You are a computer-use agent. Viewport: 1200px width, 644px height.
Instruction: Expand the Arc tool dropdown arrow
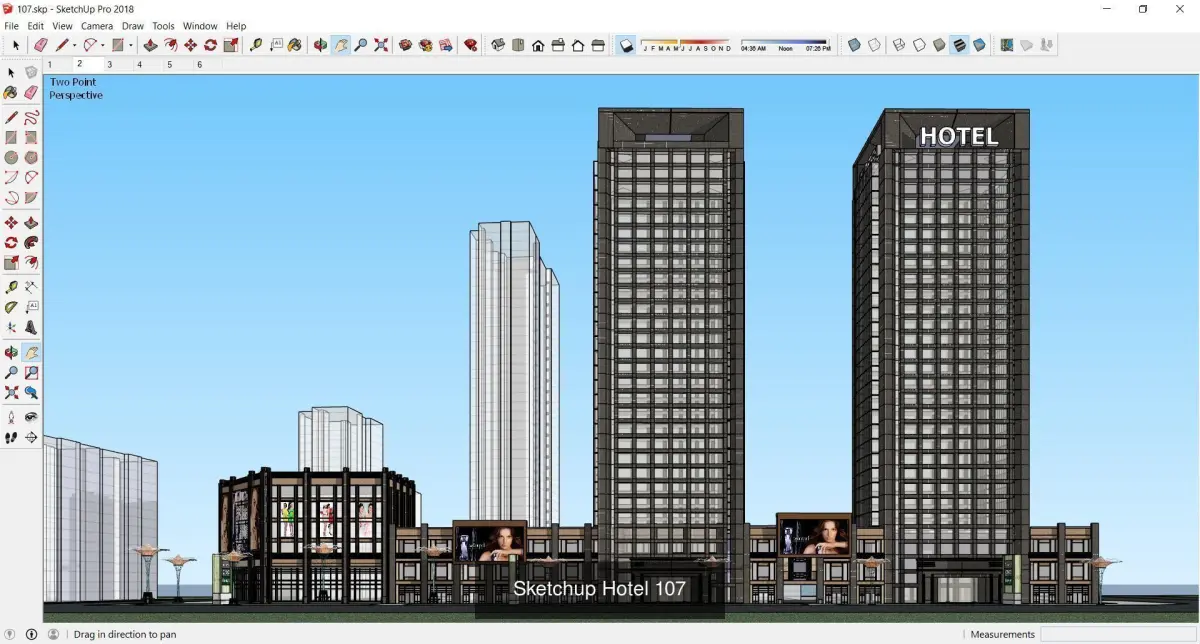pos(102,45)
